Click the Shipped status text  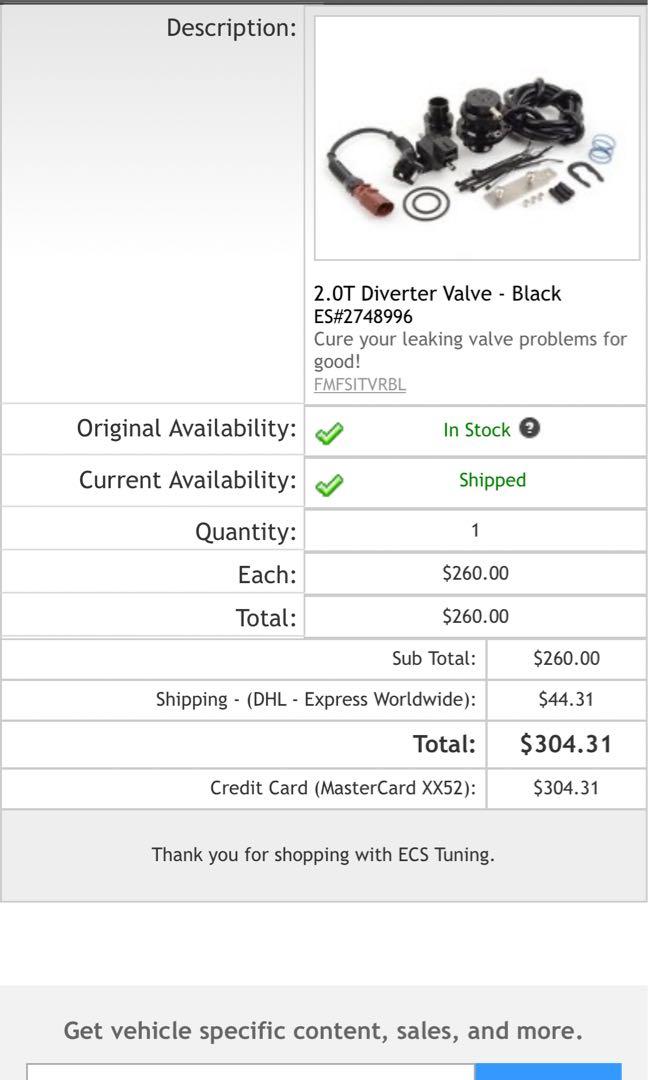(492, 480)
